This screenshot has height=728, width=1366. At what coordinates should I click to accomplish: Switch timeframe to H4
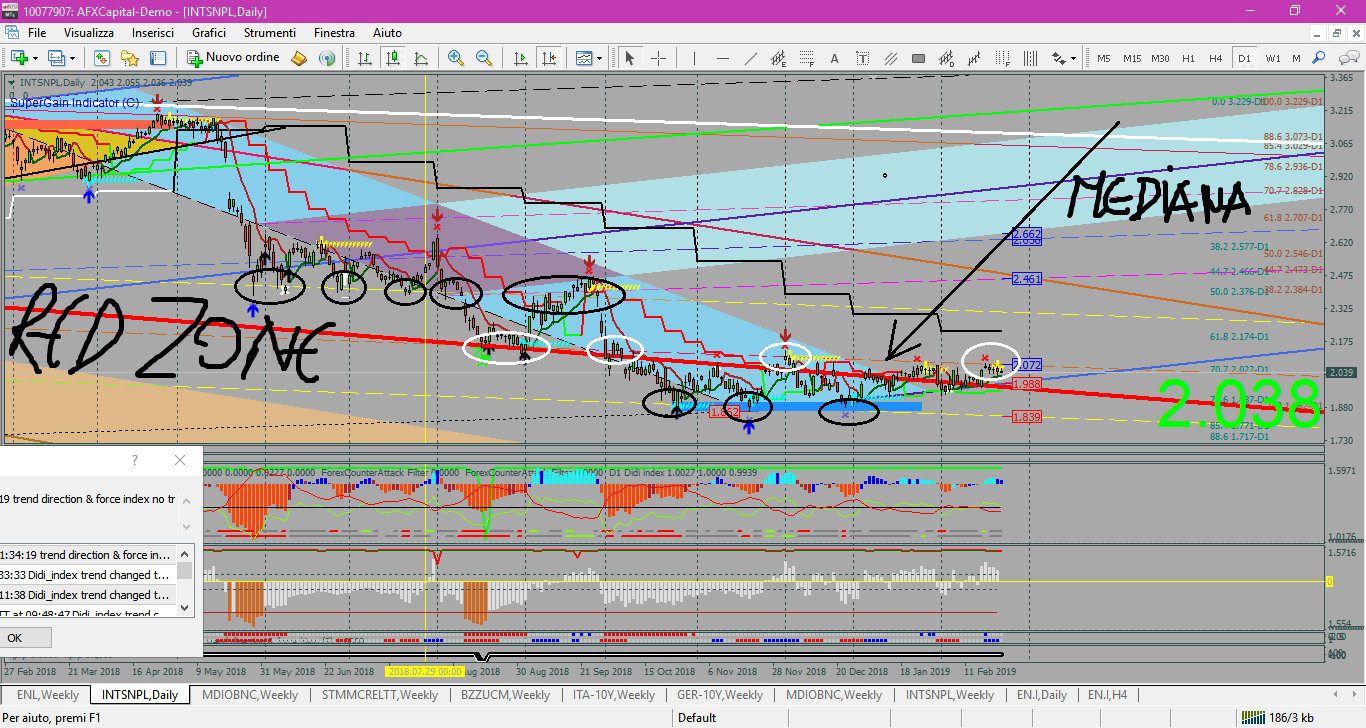coord(1215,58)
